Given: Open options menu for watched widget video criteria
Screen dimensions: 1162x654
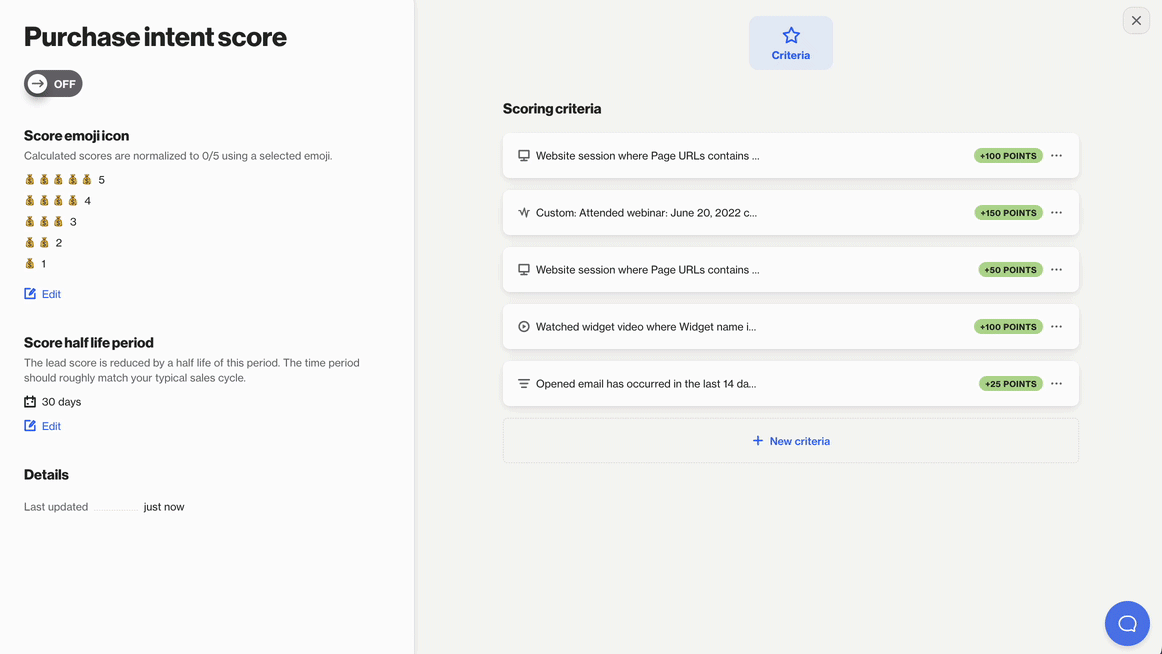Looking at the screenshot, I should click(x=1056, y=327).
